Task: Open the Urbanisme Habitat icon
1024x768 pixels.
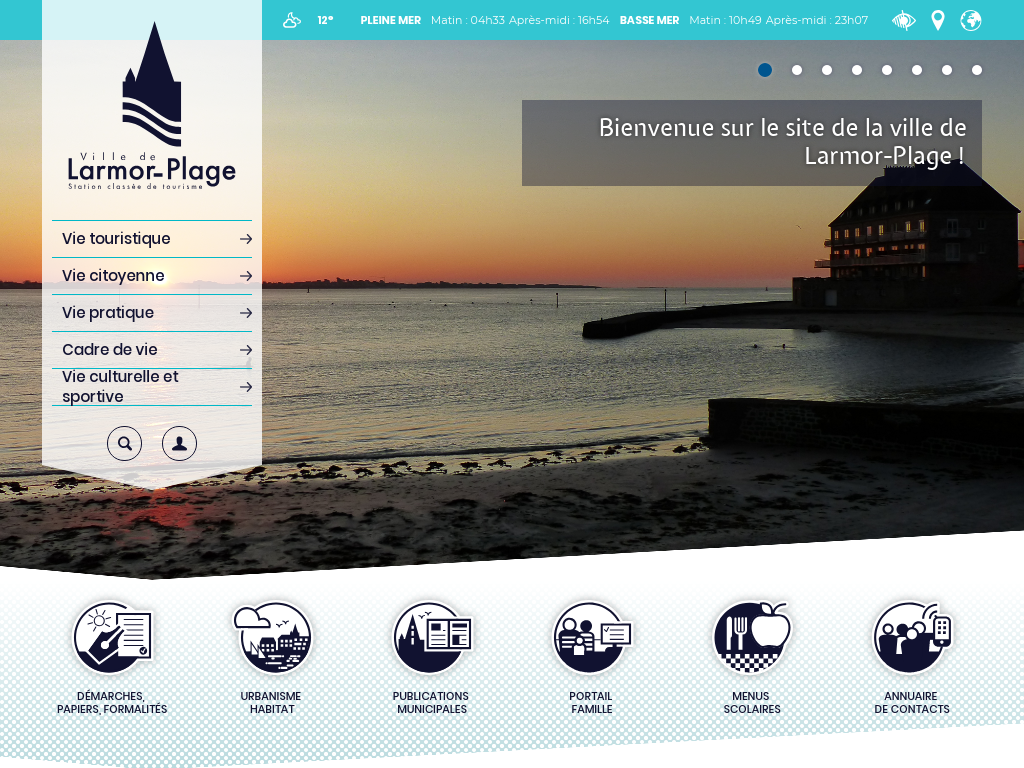Action: point(272,637)
